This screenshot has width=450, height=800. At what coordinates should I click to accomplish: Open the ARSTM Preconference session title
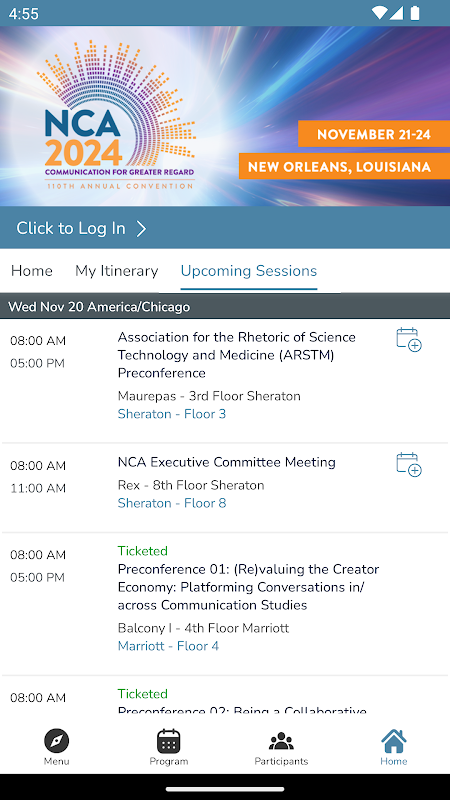pyautogui.click(x=237, y=355)
